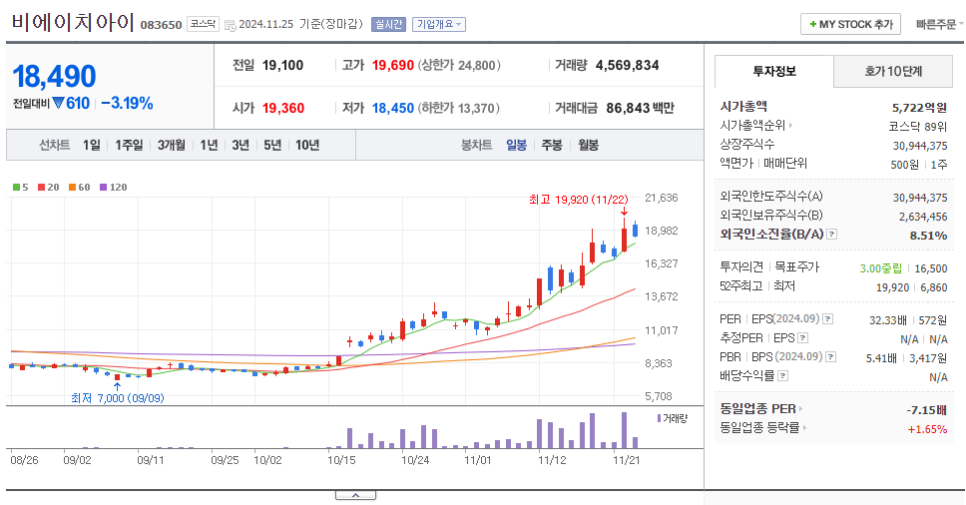Expand 동일업종 PER arrow link
Screen dimensions: 966x505
point(800,408)
